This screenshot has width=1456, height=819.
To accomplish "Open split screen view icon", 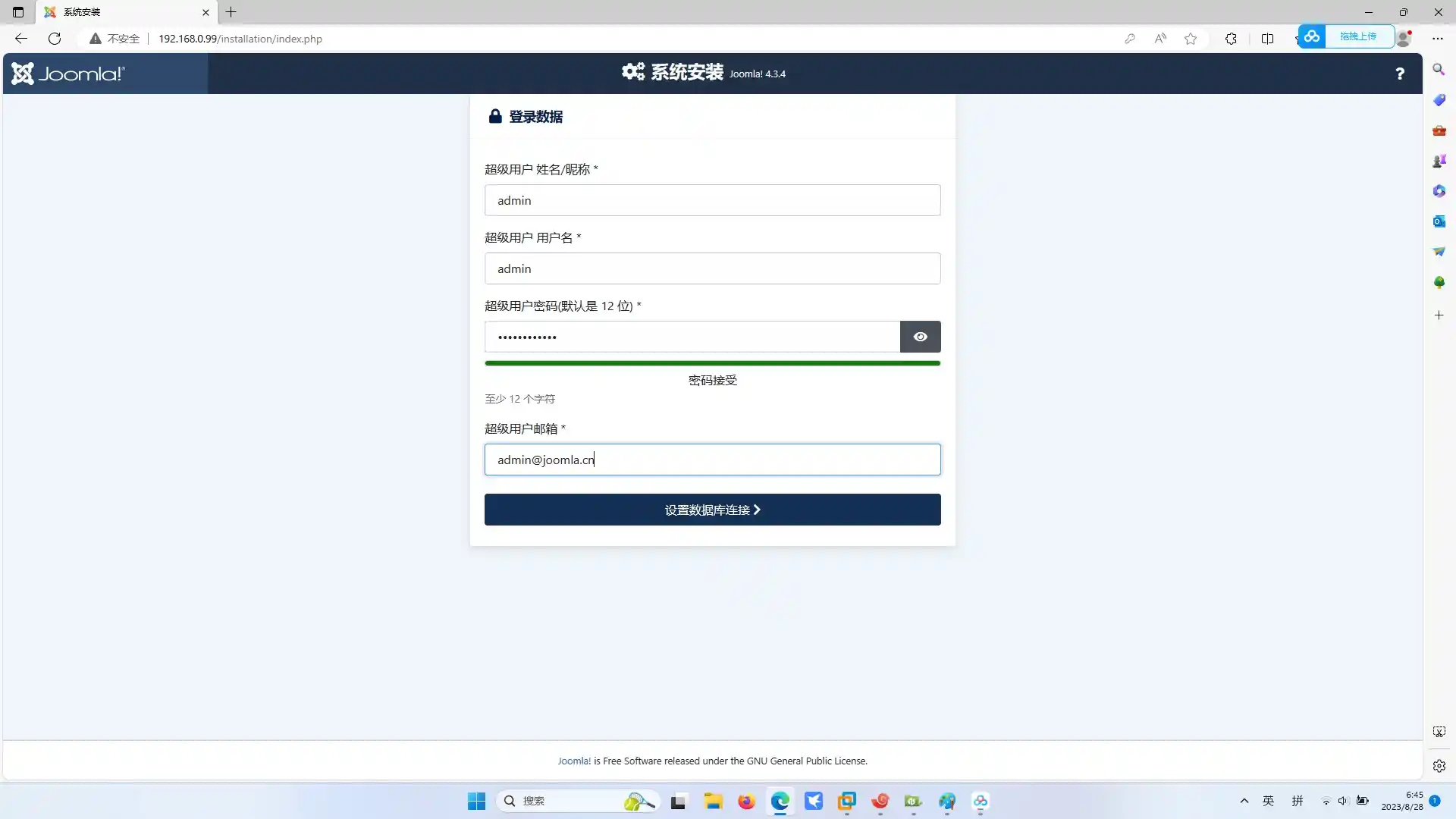I will point(1267,39).
